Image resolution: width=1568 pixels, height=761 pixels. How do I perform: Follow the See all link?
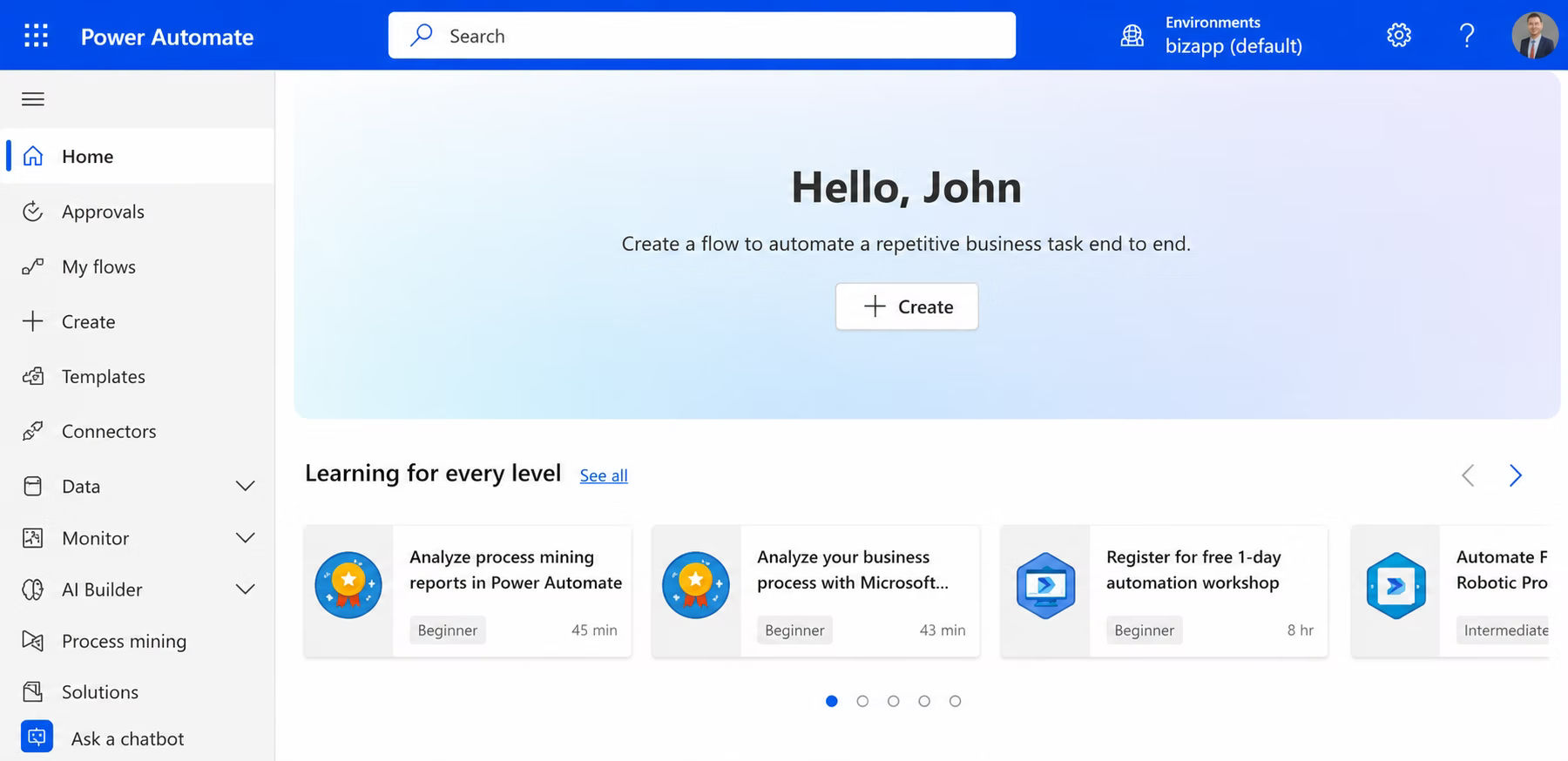(x=604, y=475)
